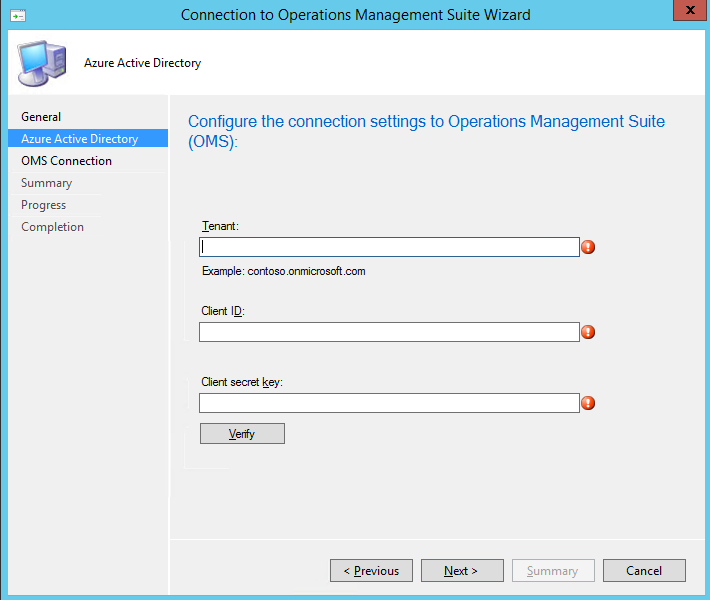Click the Summary button in the bottom bar
Viewport: 710px width, 600px height.
coord(552,571)
